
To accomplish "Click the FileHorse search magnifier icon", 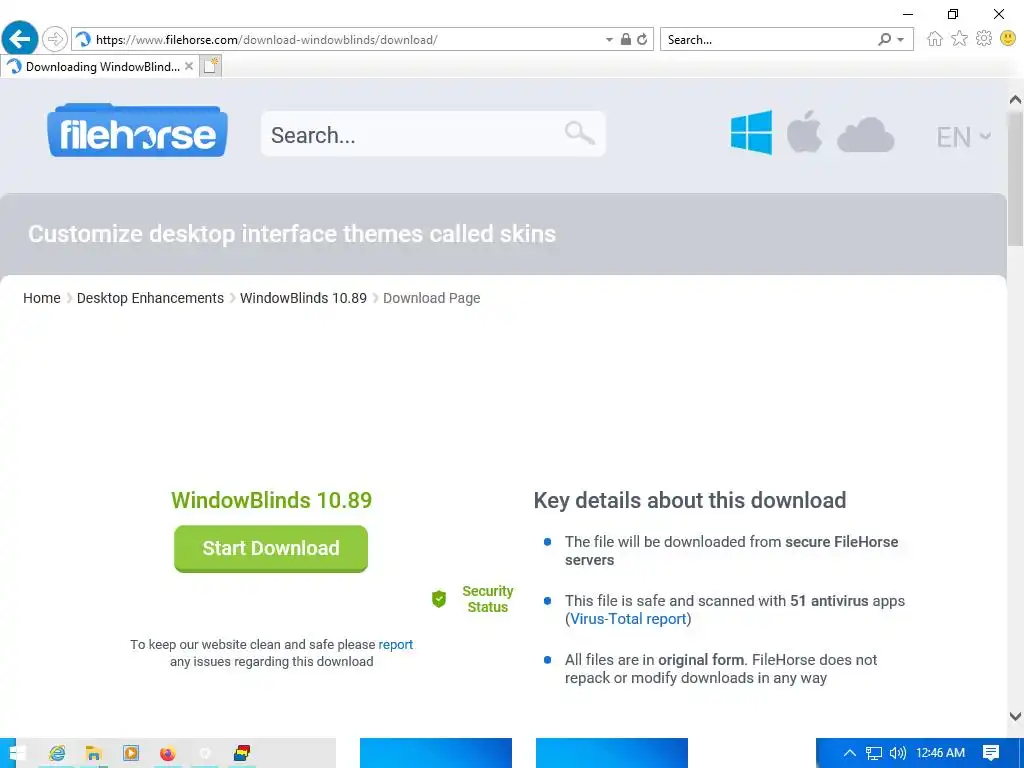I will coord(579,133).
